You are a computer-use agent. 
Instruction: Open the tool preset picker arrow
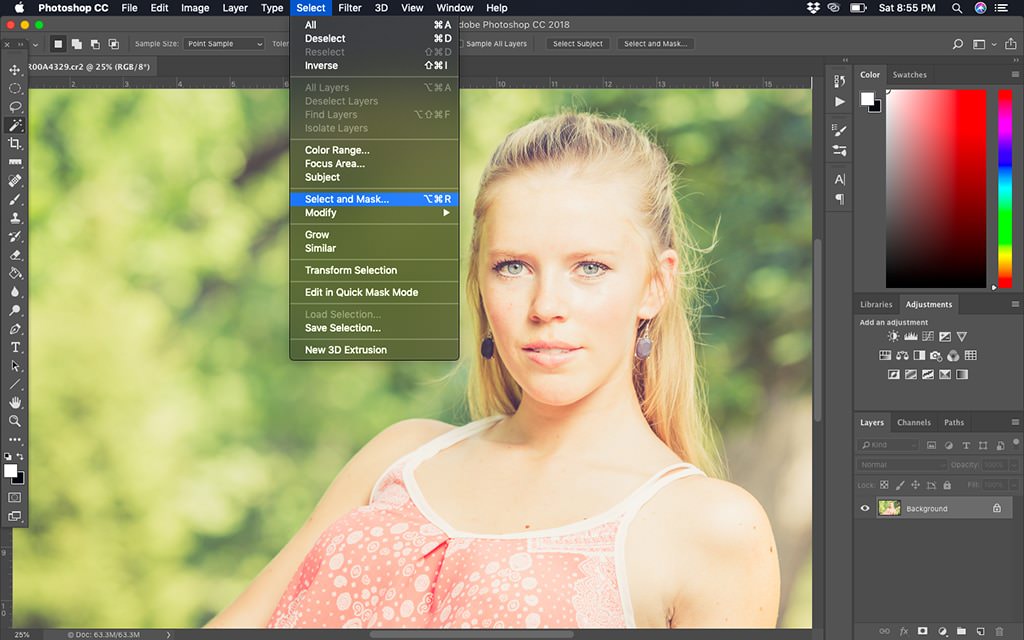coord(35,44)
